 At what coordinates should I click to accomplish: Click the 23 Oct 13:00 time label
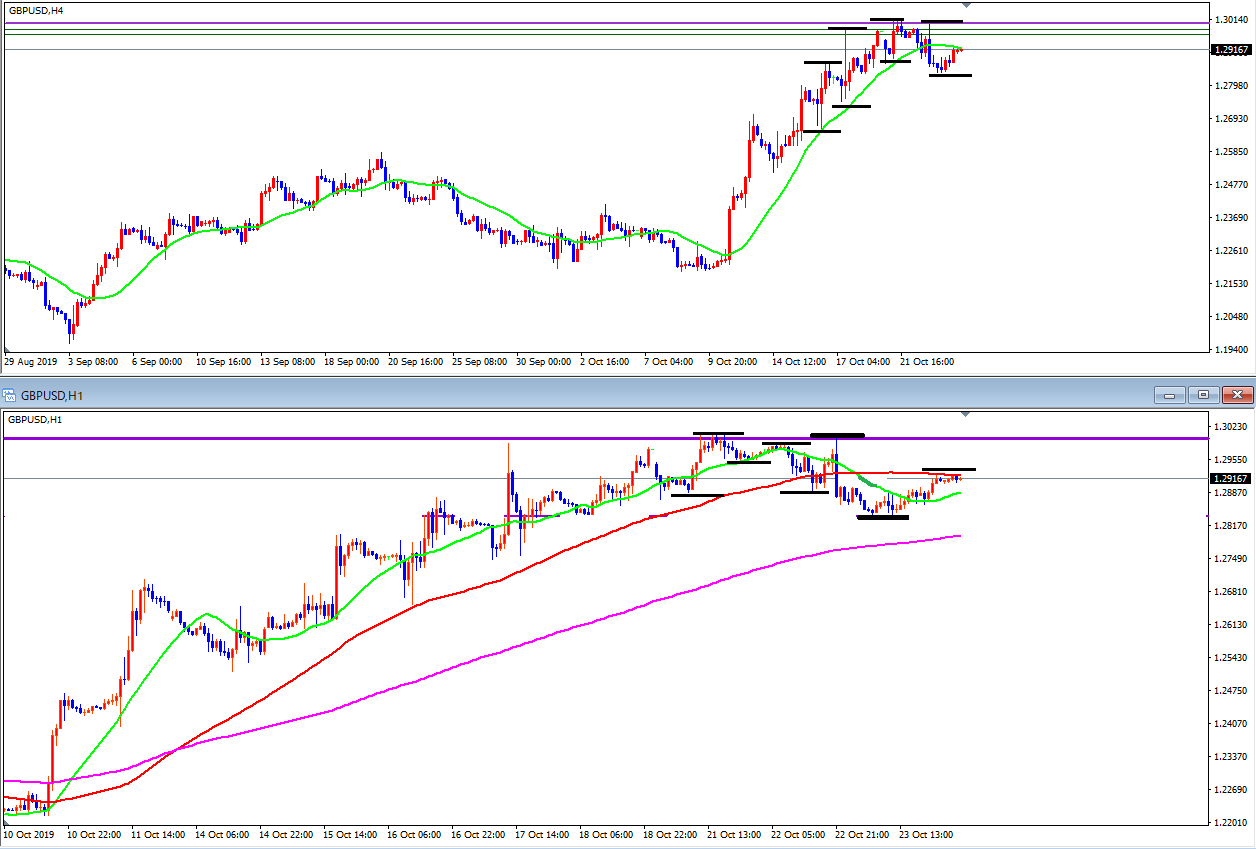pos(927,834)
